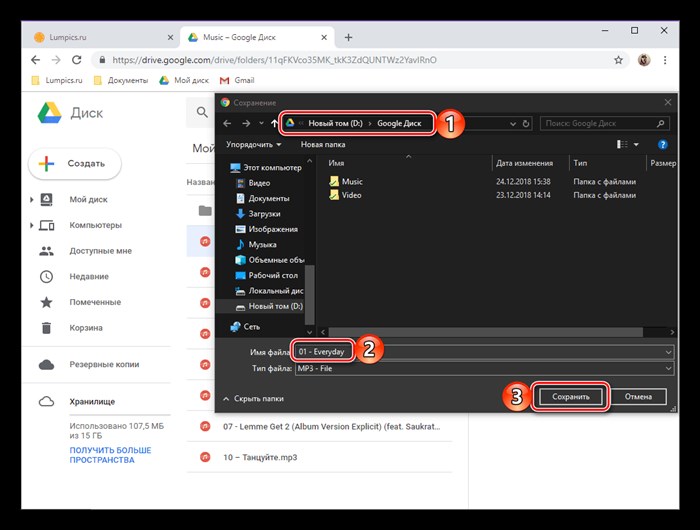The width and height of the screenshot is (700, 530).
Task: Open Chrome three-dot menu
Action: (x=665, y=60)
